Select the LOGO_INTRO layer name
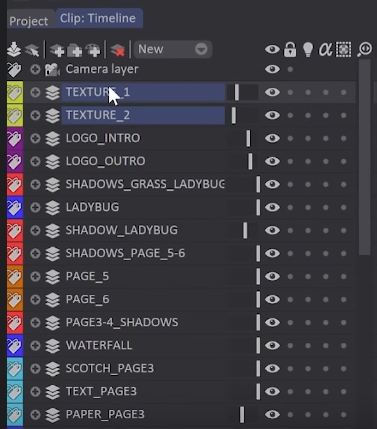Screen dimensions: 377x429 tap(103, 138)
